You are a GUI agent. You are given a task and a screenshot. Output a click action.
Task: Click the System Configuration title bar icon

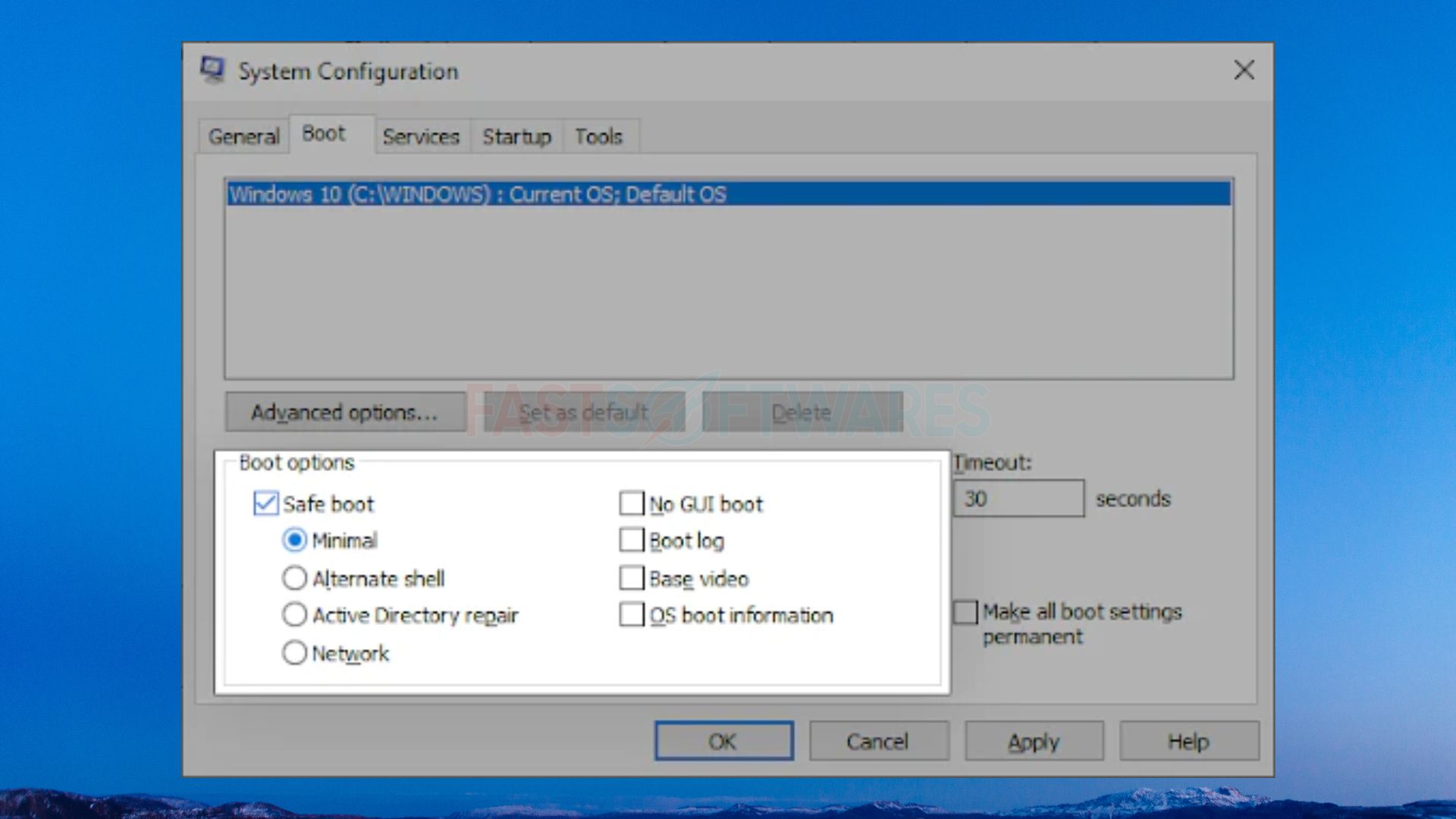[212, 70]
